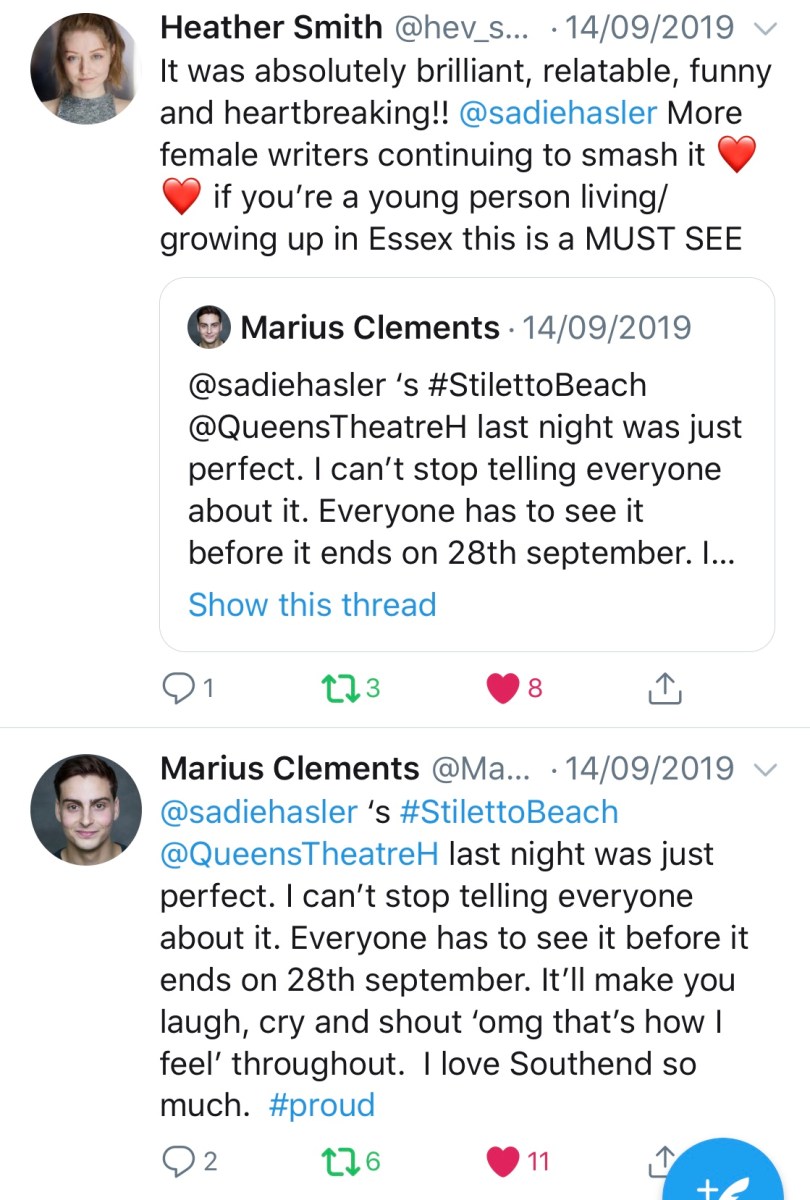Reply to Heather Smith's tweet
Screen dimensions: 810x1200
[x=177, y=687]
